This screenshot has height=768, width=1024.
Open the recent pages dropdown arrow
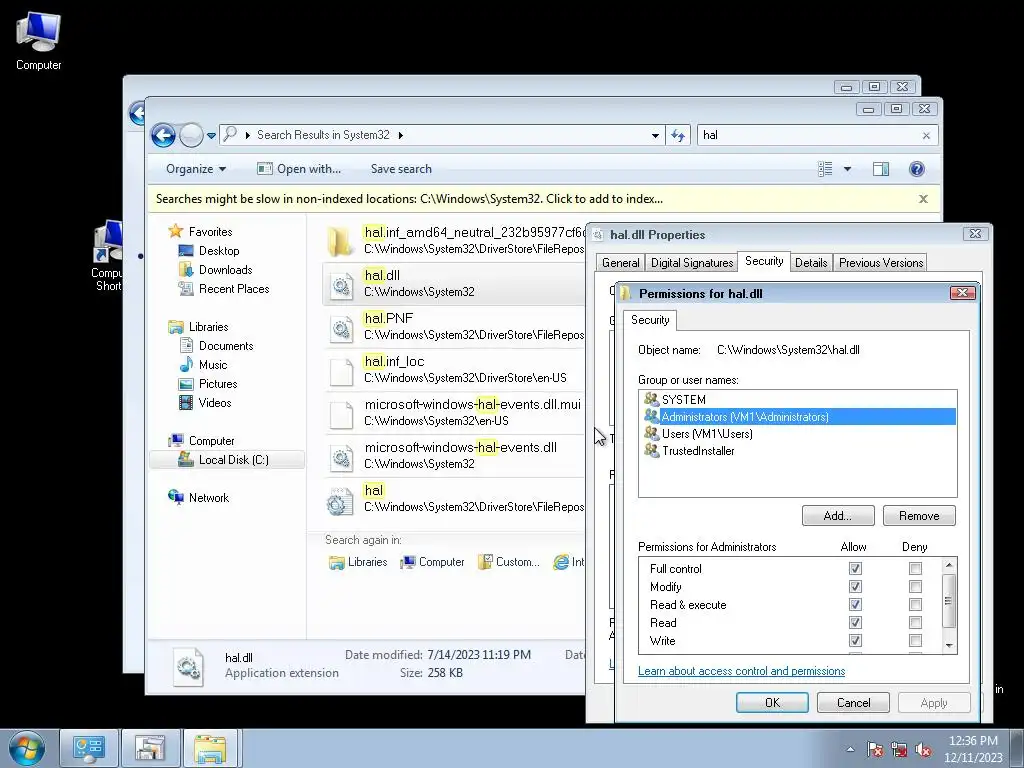coord(211,136)
